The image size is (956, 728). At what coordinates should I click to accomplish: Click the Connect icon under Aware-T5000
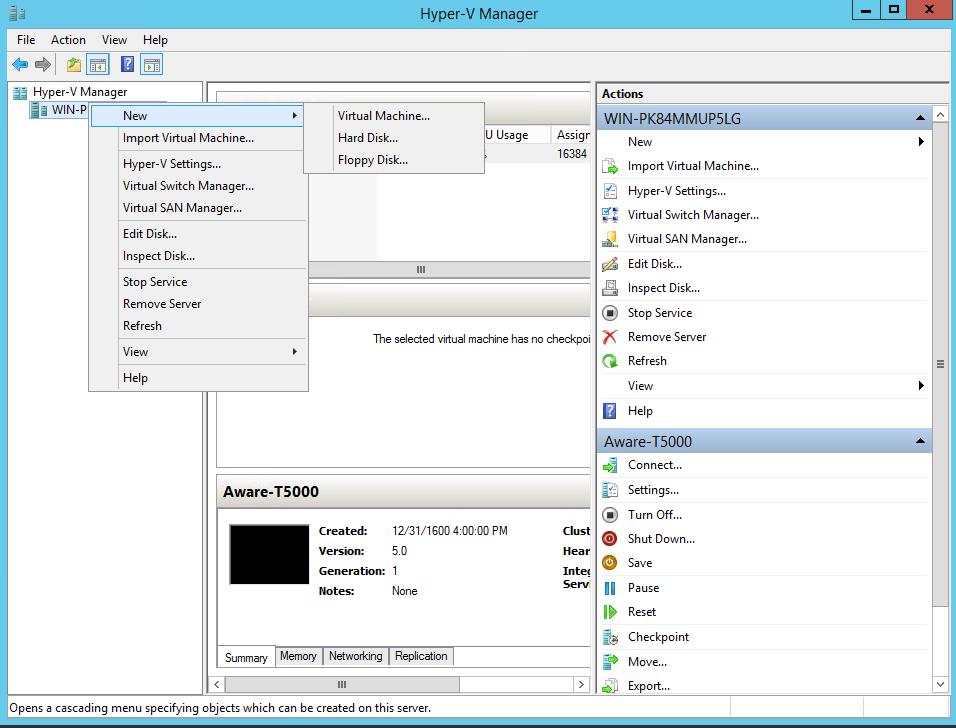coord(610,465)
